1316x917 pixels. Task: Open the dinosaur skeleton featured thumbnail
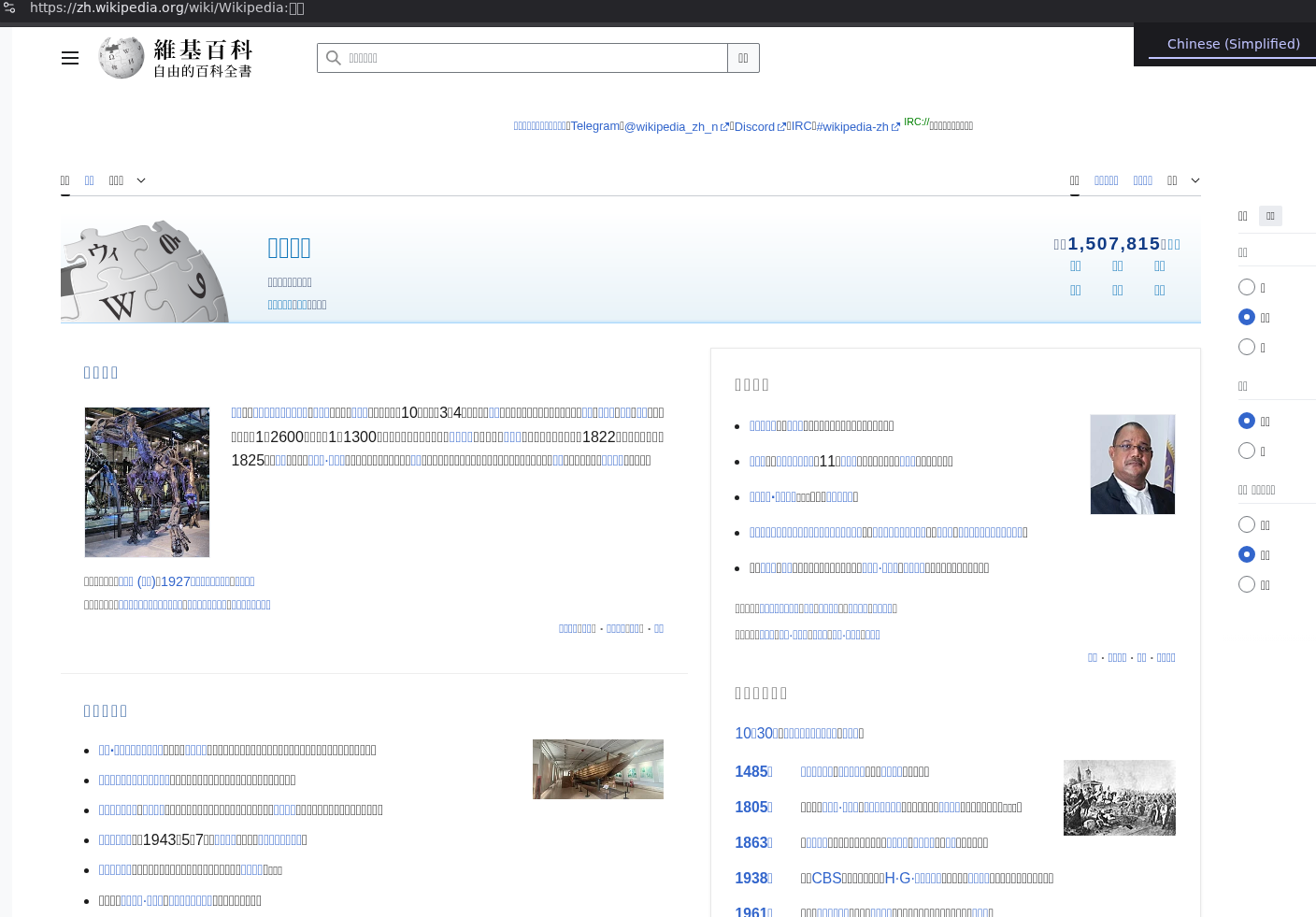click(x=147, y=482)
